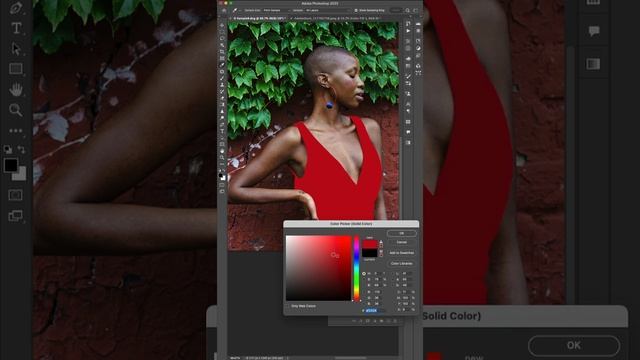Image resolution: width=640 pixels, height=360 pixels.
Task: Click the C (cyan) percentage field
Action: point(407,292)
